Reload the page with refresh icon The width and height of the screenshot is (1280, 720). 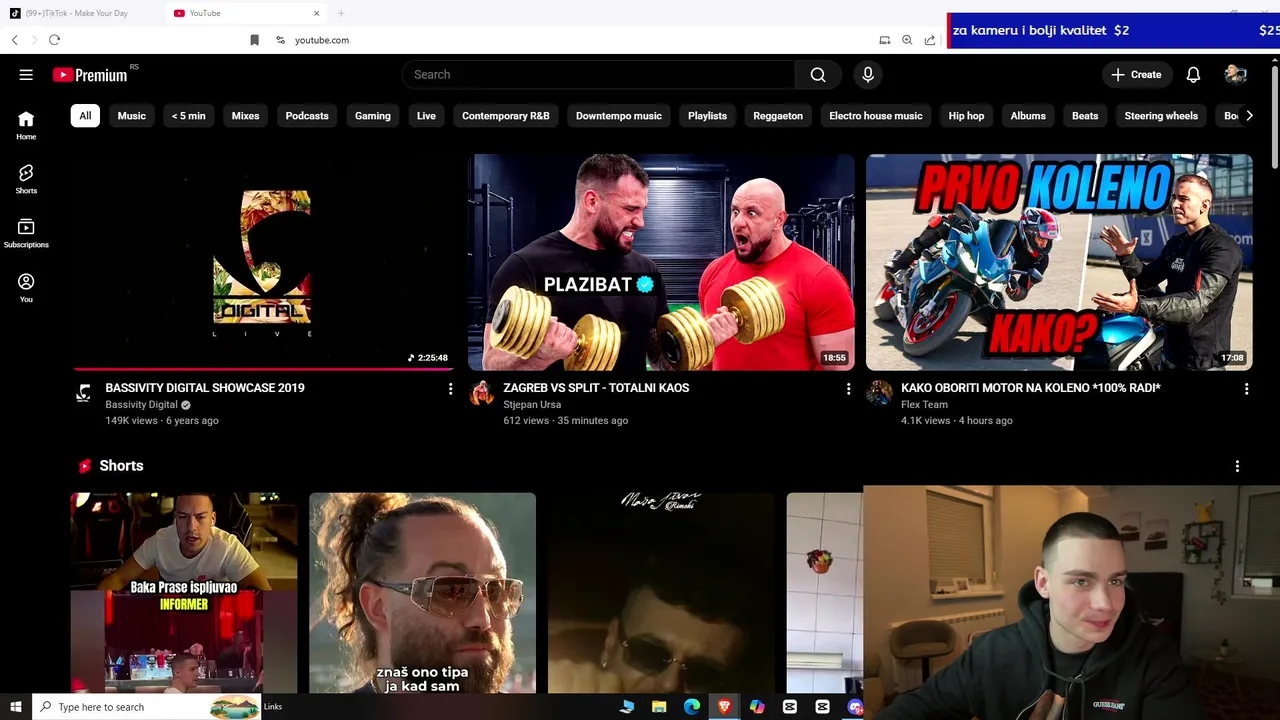(54, 40)
